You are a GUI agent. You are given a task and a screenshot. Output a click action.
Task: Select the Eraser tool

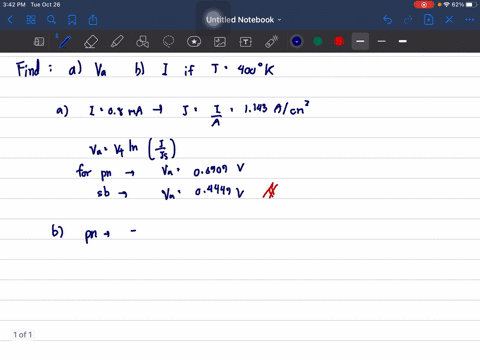click(x=91, y=42)
